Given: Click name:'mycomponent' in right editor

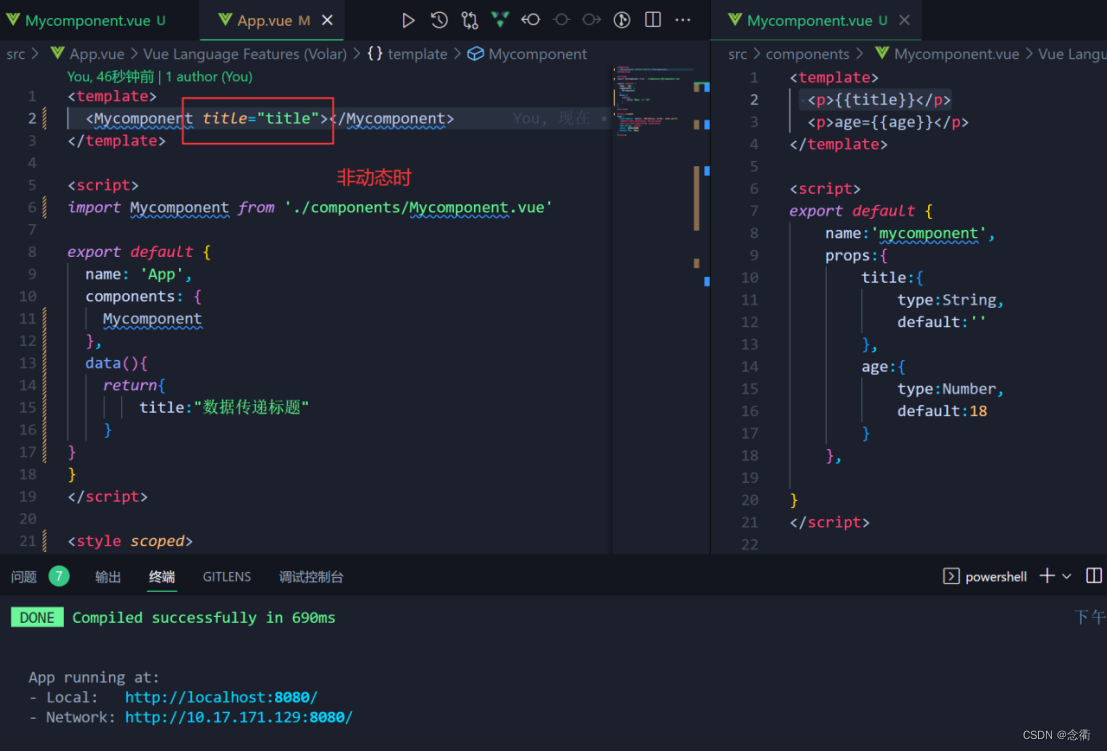Looking at the screenshot, I should click(x=910, y=234).
